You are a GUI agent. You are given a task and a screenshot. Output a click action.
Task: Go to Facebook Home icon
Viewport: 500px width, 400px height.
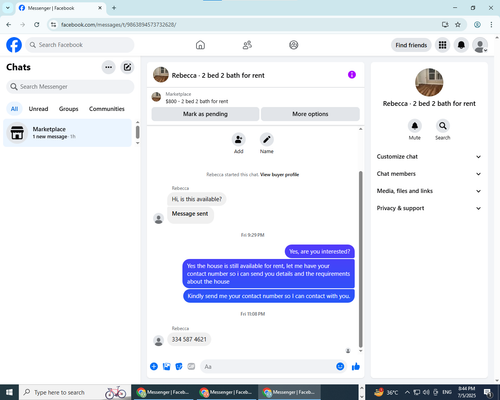coord(200,45)
